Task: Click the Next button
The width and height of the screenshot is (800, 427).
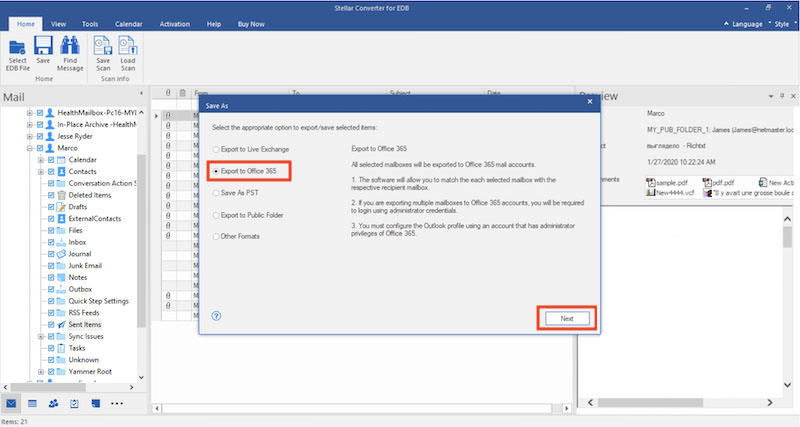Action: 567,318
